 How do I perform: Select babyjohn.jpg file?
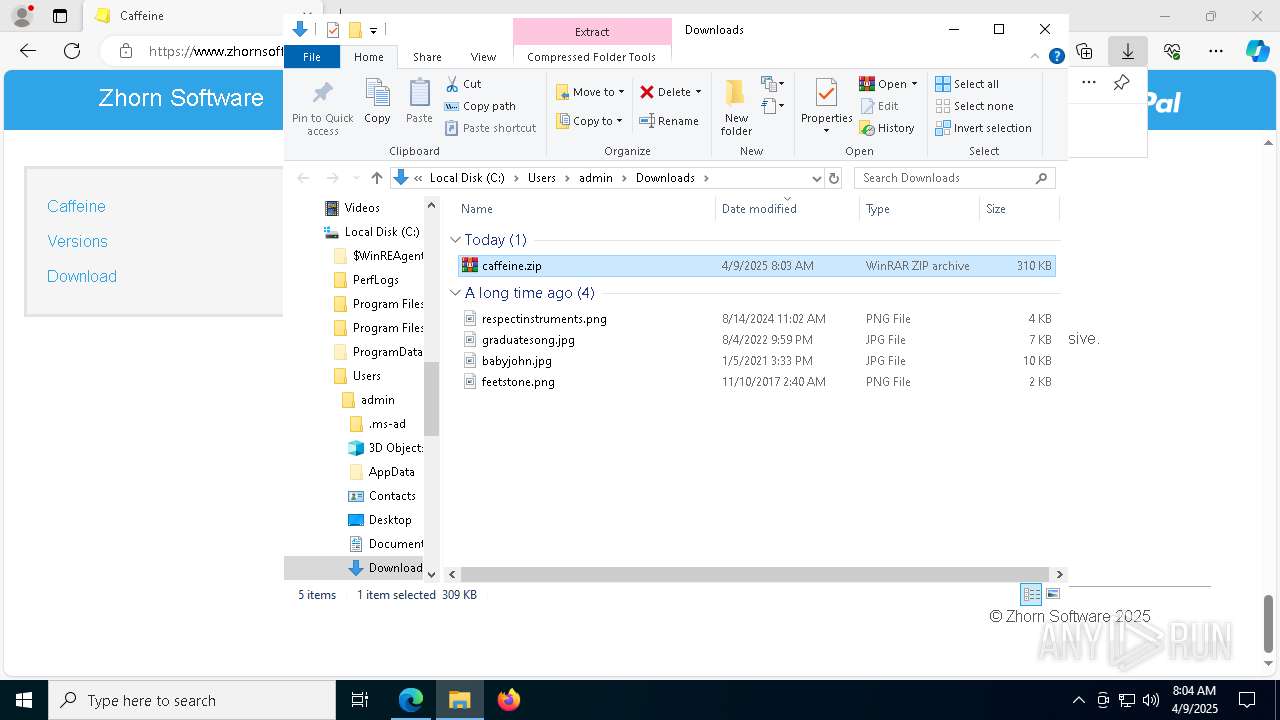[757, 361]
